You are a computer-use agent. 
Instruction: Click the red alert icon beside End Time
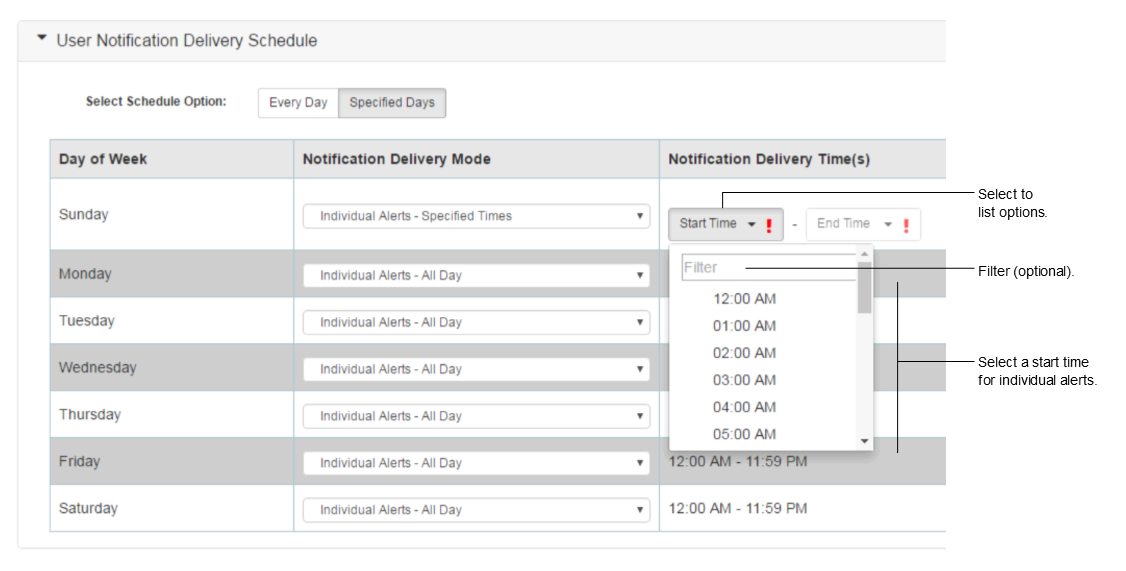(x=906, y=226)
